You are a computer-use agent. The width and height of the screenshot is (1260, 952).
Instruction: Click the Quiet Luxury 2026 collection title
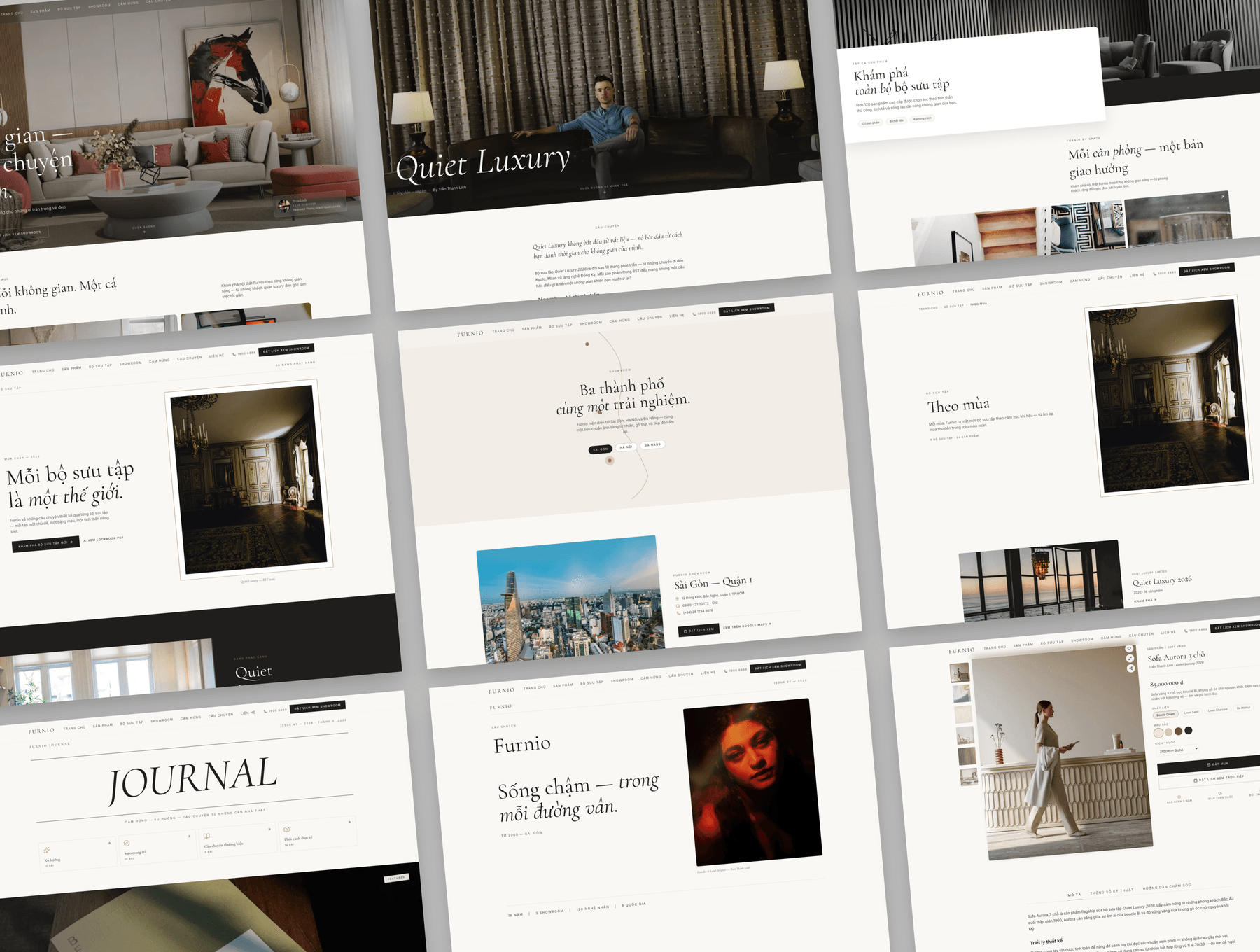pyautogui.click(x=1162, y=581)
